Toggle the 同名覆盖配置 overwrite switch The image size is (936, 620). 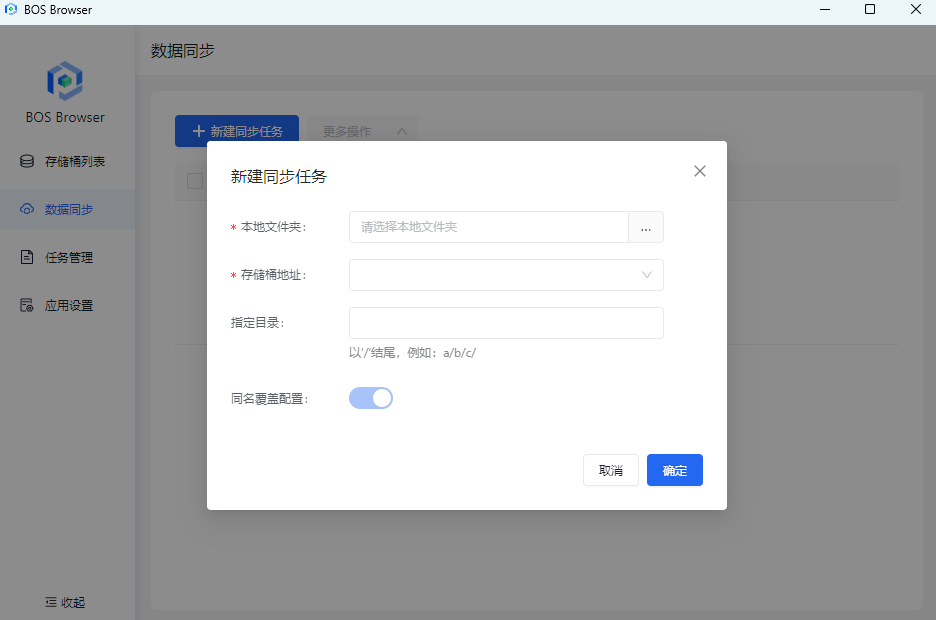(x=371, y=398)
